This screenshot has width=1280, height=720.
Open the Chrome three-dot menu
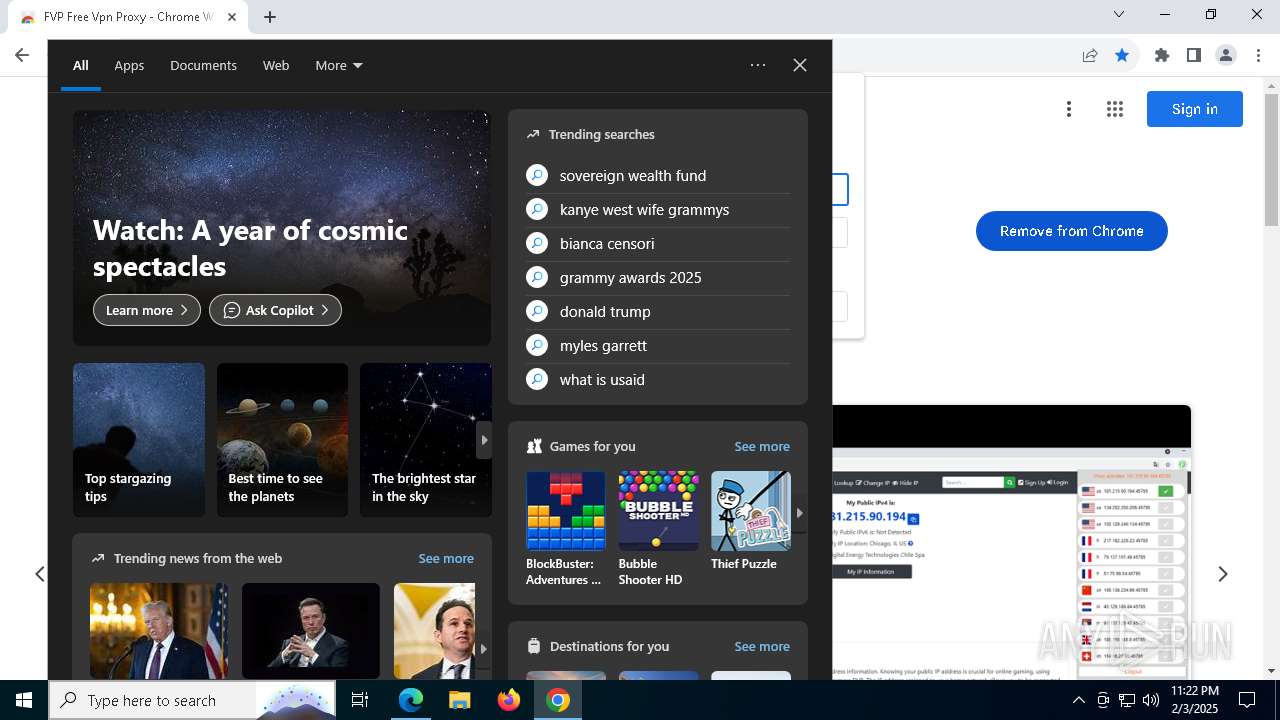(1258, 55)
